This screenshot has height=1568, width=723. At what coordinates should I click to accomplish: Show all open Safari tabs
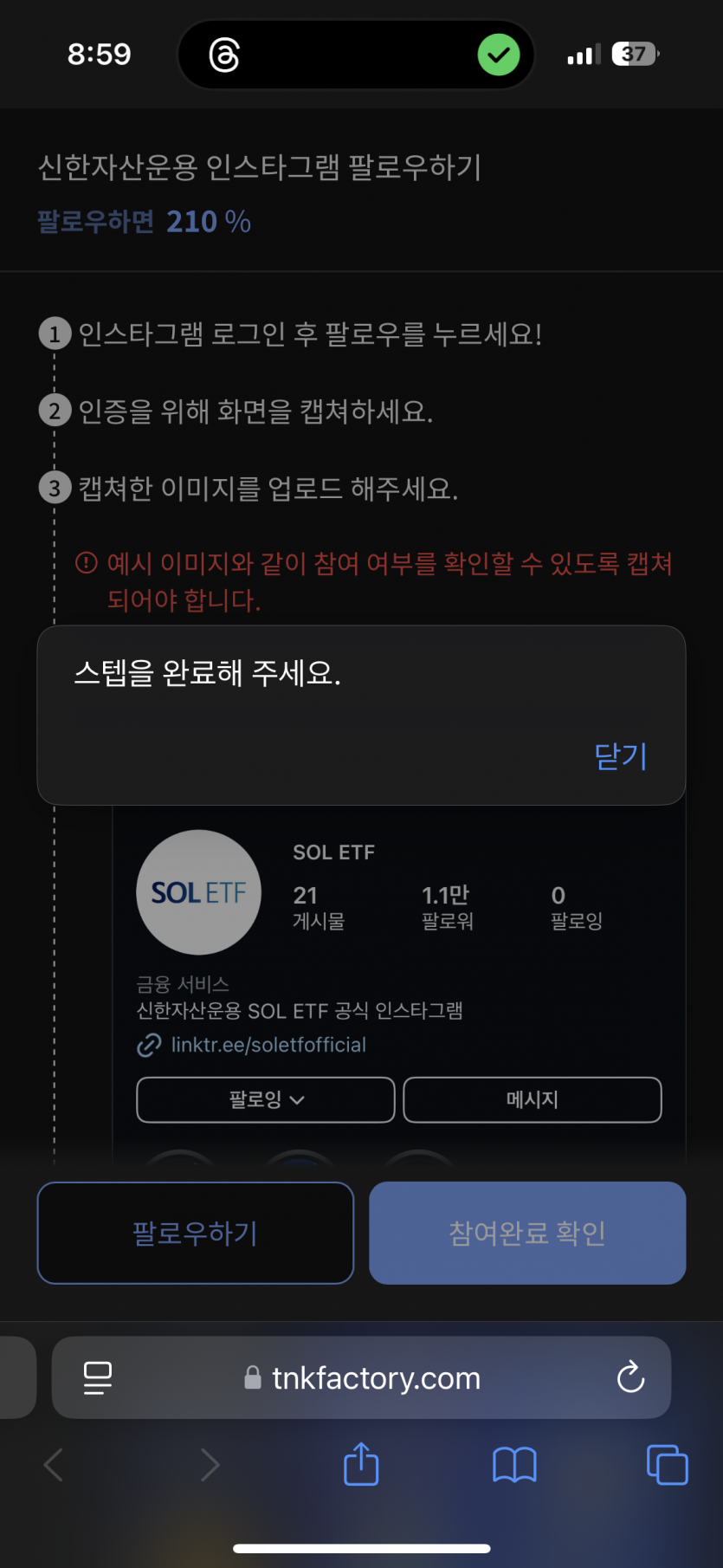pos(667,1465)
